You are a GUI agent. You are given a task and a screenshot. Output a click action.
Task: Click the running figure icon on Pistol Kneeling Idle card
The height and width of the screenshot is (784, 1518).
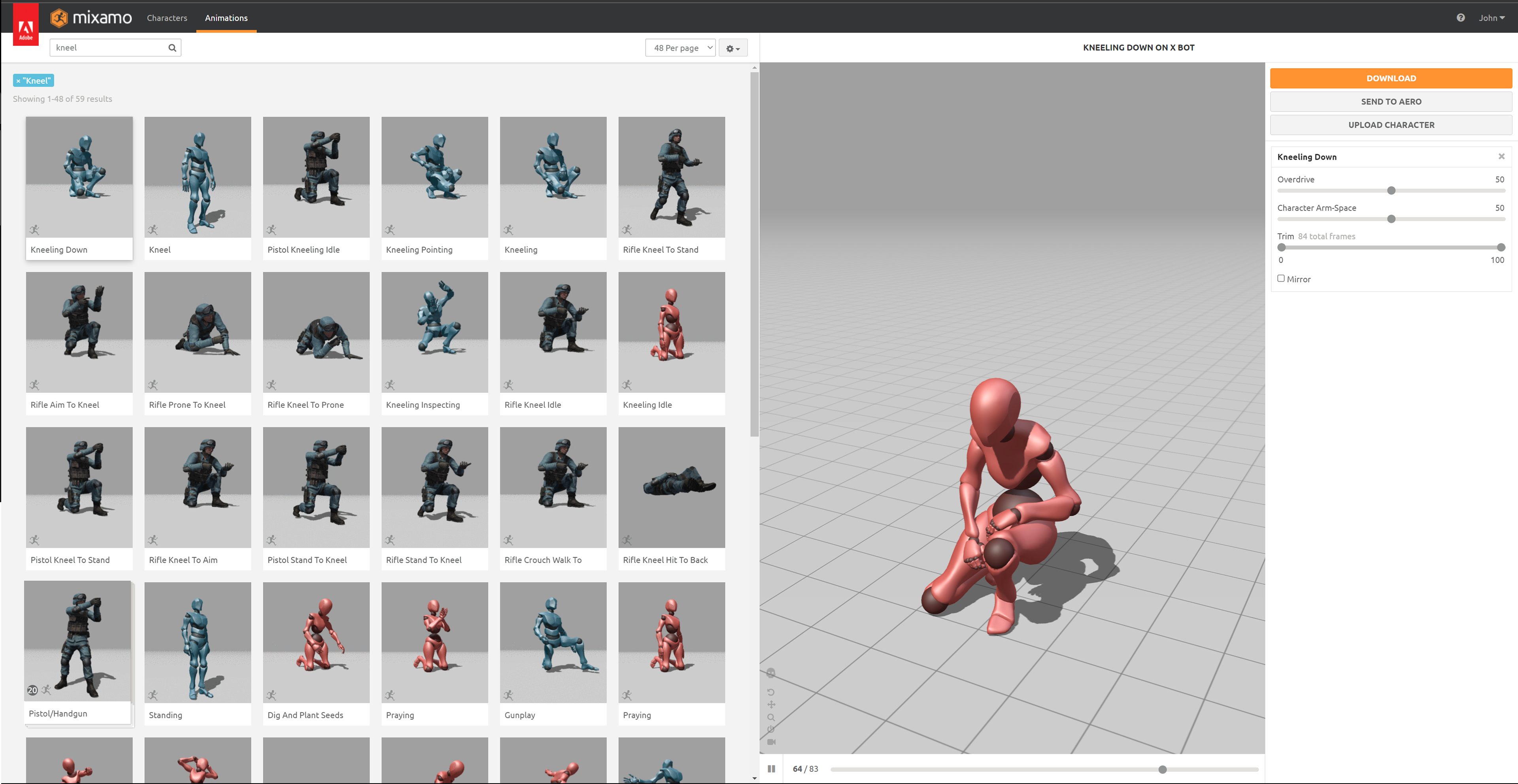[x=272, y=230]
